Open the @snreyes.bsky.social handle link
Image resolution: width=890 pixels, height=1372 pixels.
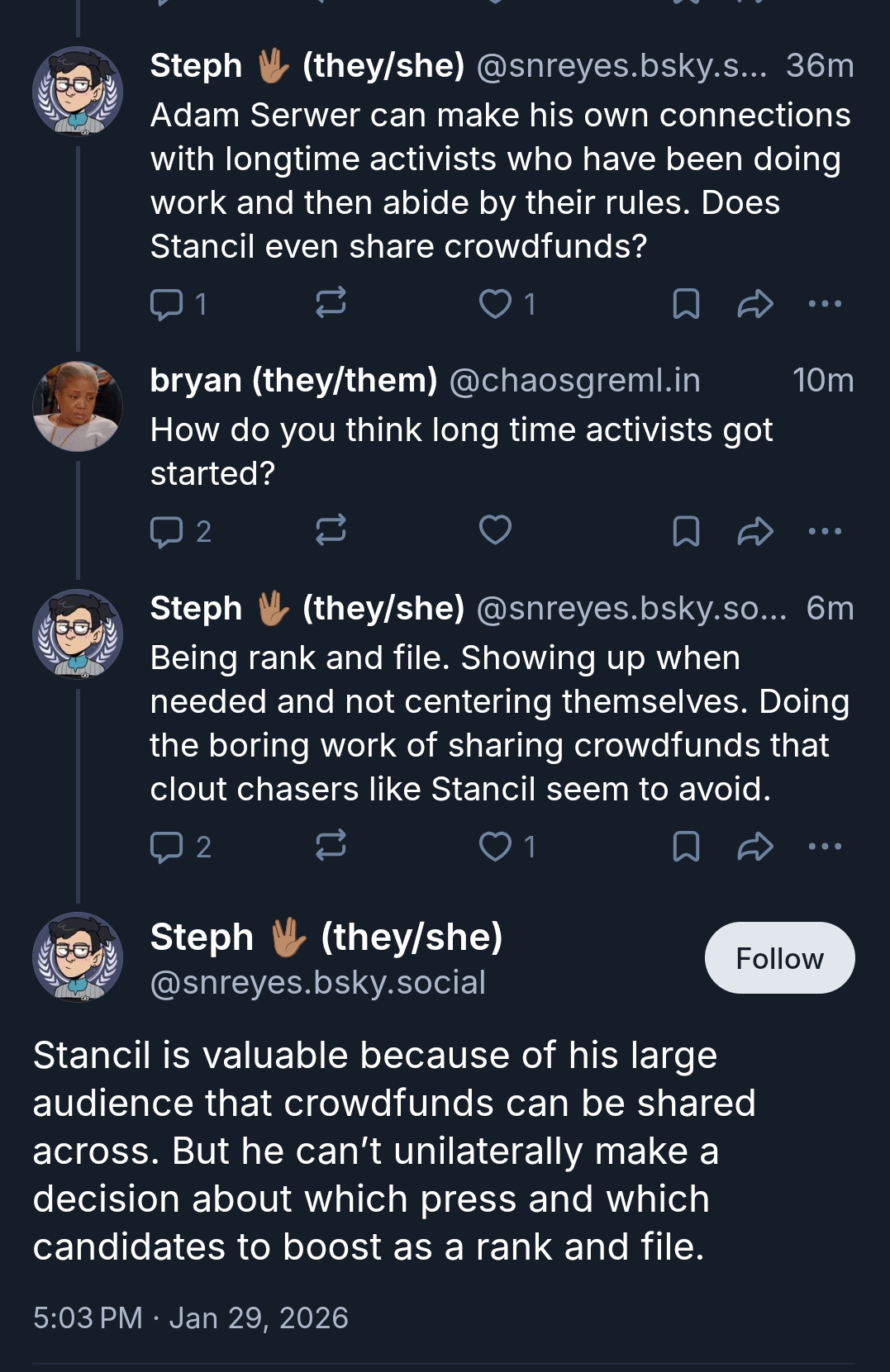click(x=317, y=983)
